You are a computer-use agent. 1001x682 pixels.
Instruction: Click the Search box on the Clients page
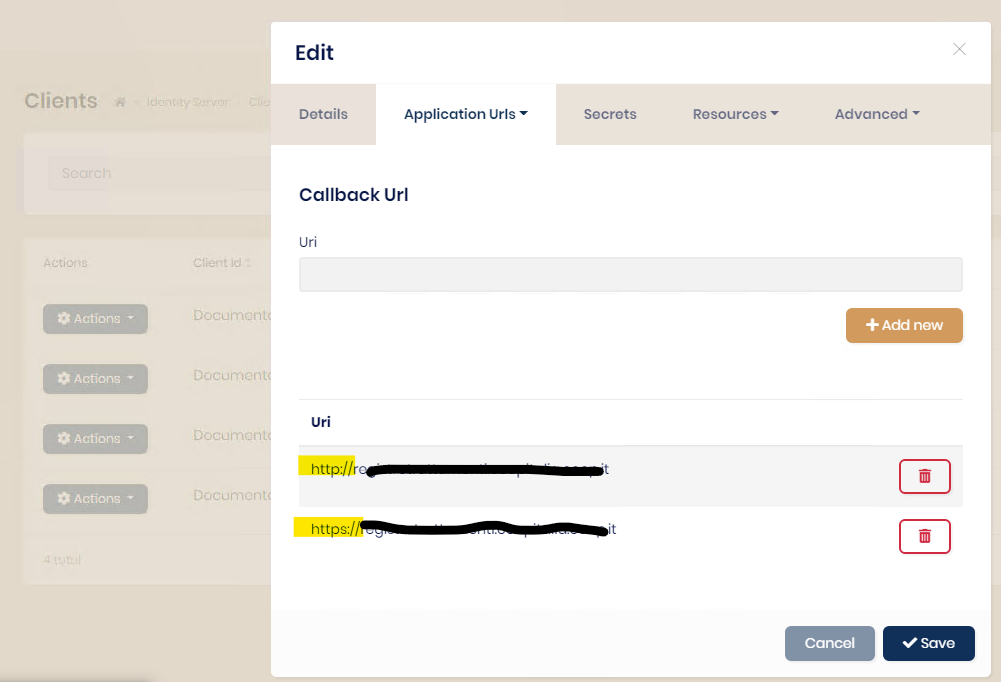(150, 173)
